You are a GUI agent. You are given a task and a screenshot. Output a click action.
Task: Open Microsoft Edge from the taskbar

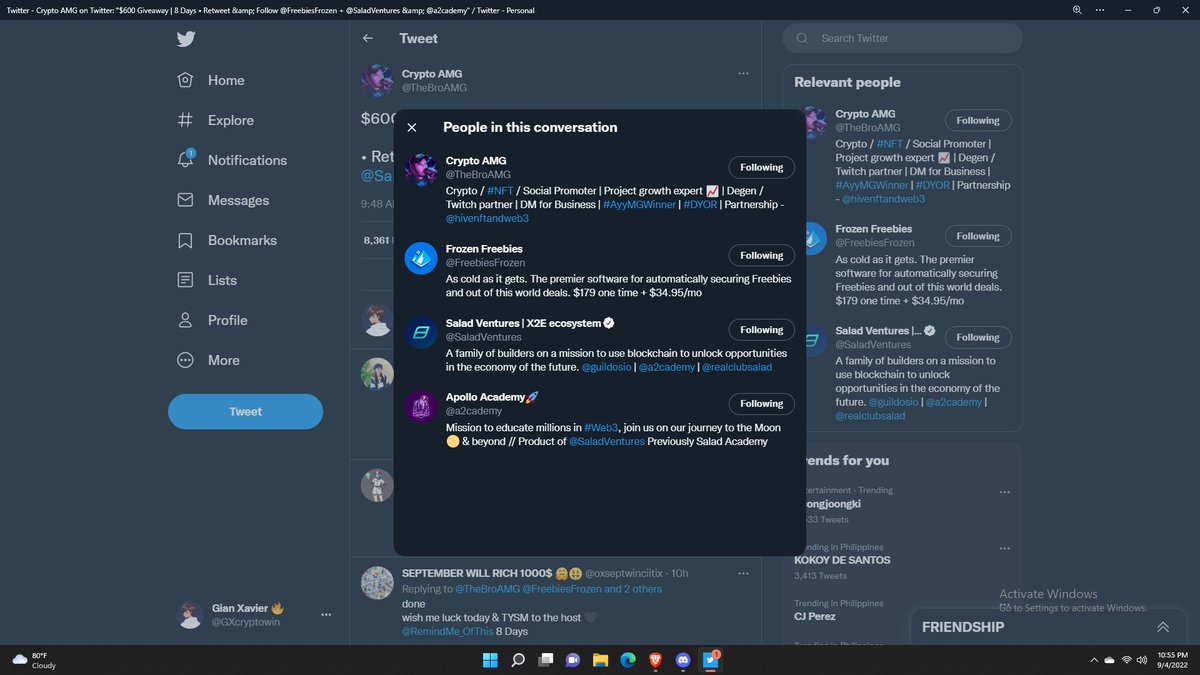pyautogui.click(x=628, y=660)
